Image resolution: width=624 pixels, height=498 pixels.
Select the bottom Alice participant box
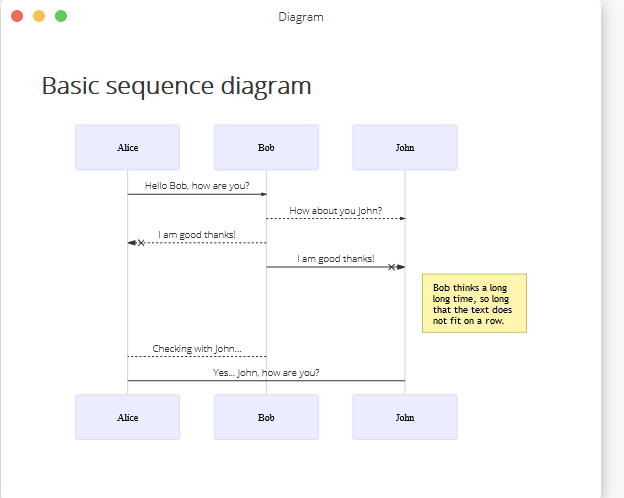(x=127, y=417)
